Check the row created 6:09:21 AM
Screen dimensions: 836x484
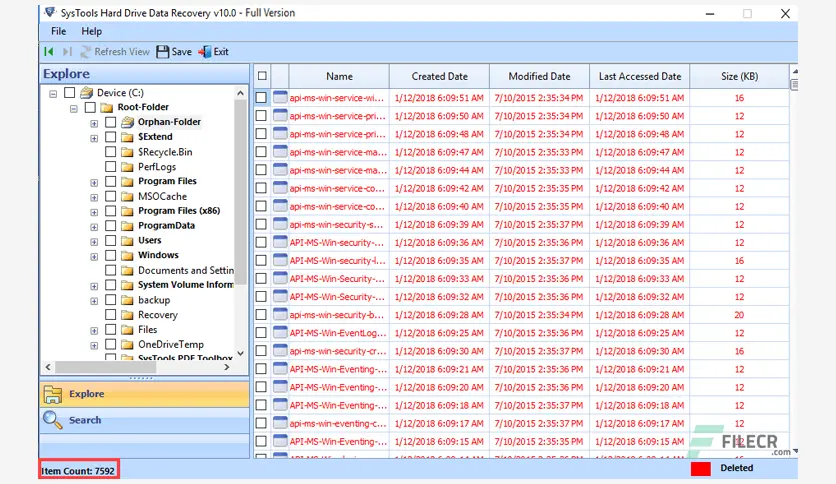[x=261, y=369]
